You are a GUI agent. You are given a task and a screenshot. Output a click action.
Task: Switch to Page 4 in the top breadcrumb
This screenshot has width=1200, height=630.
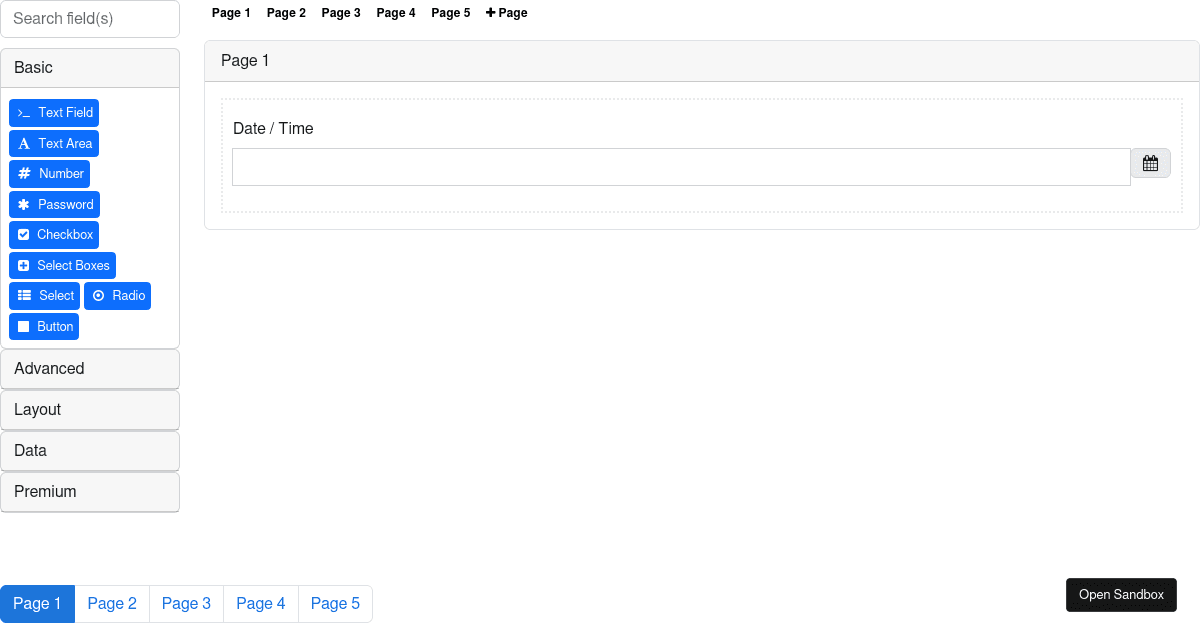point(396,13)
